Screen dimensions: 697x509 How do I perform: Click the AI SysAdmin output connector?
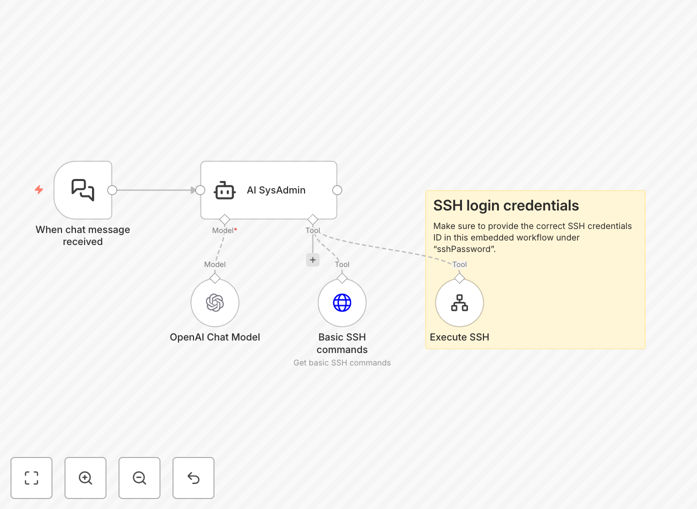tap(337, 190)
